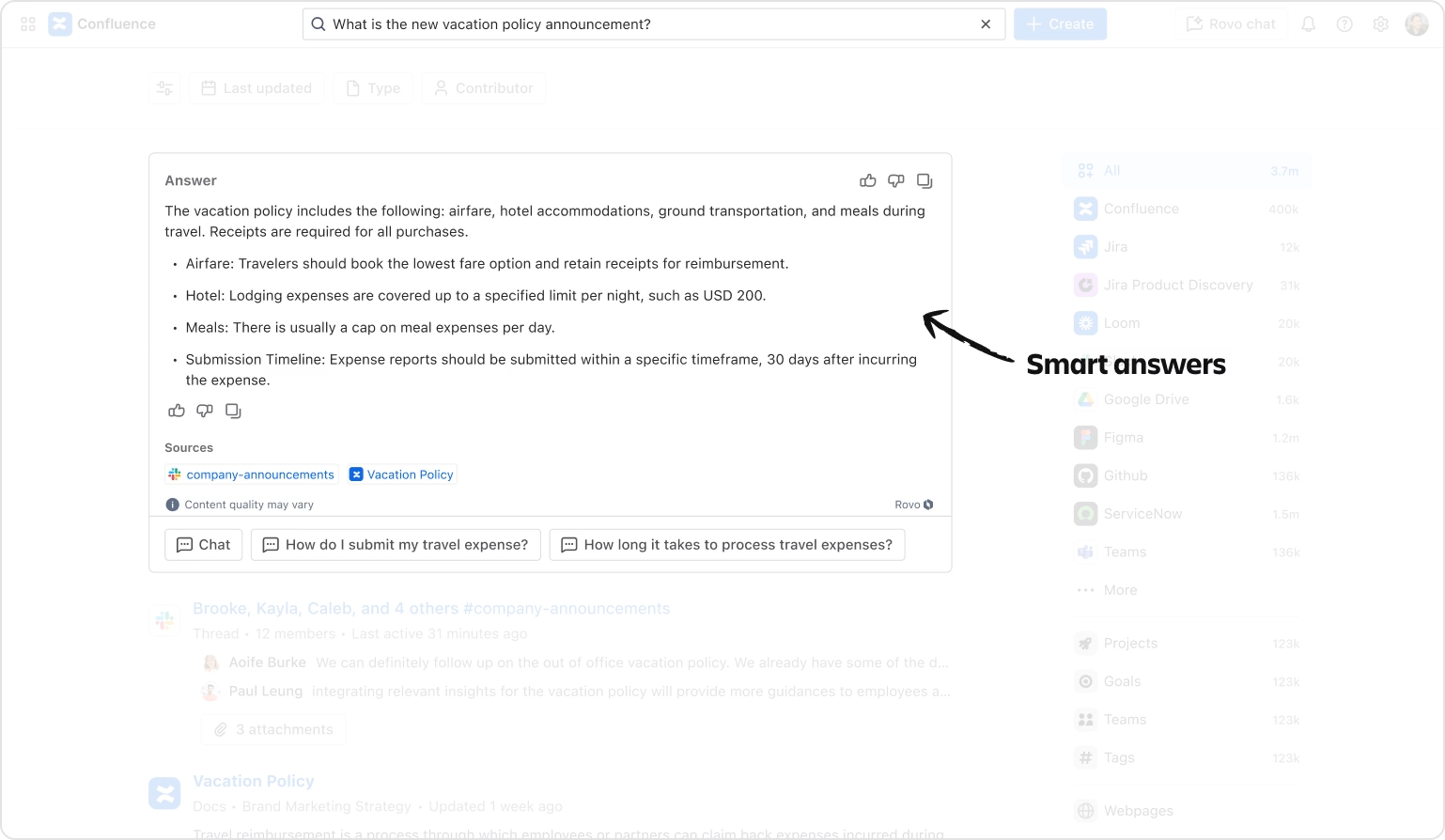Screen dimensions: 1445x840
Task: Click Confluence icon beside Vacation Policy result
Action: (164, 793)
